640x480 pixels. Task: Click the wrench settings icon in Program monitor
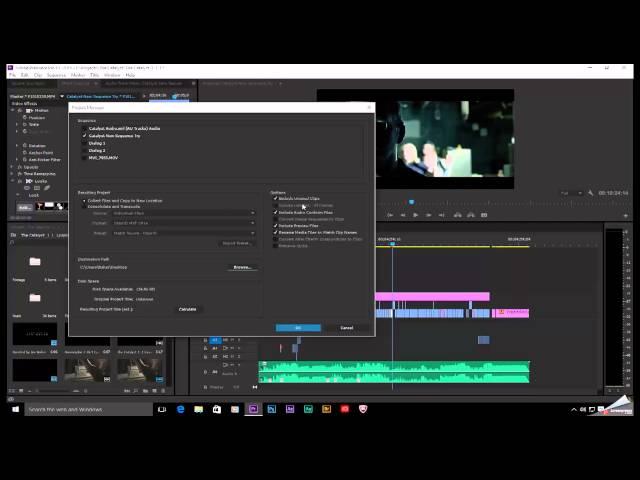click(590, 193)
